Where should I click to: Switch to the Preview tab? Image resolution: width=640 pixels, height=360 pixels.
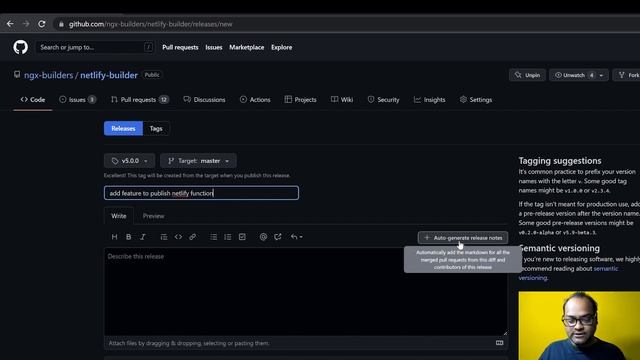[153, 216]
